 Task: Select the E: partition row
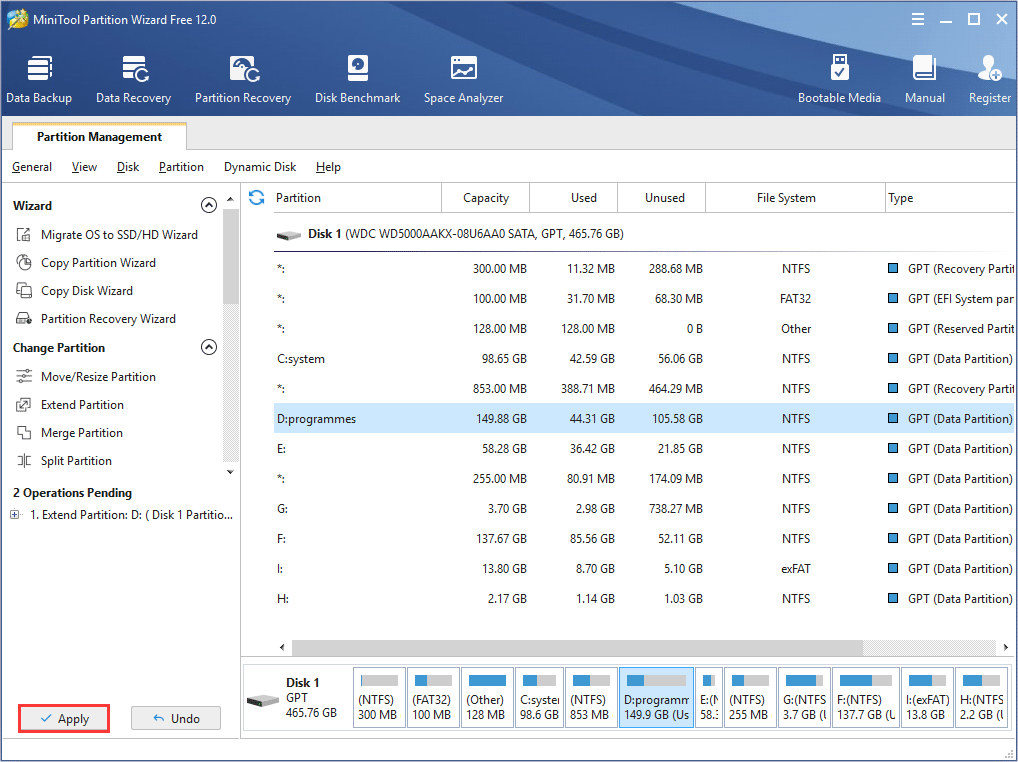pos(643,449)
